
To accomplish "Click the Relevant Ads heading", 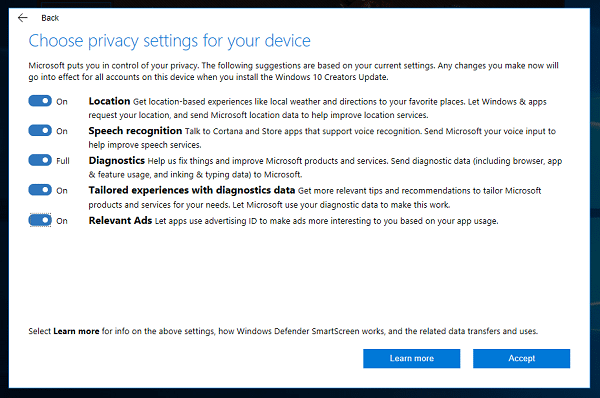I will pos(120,220).
